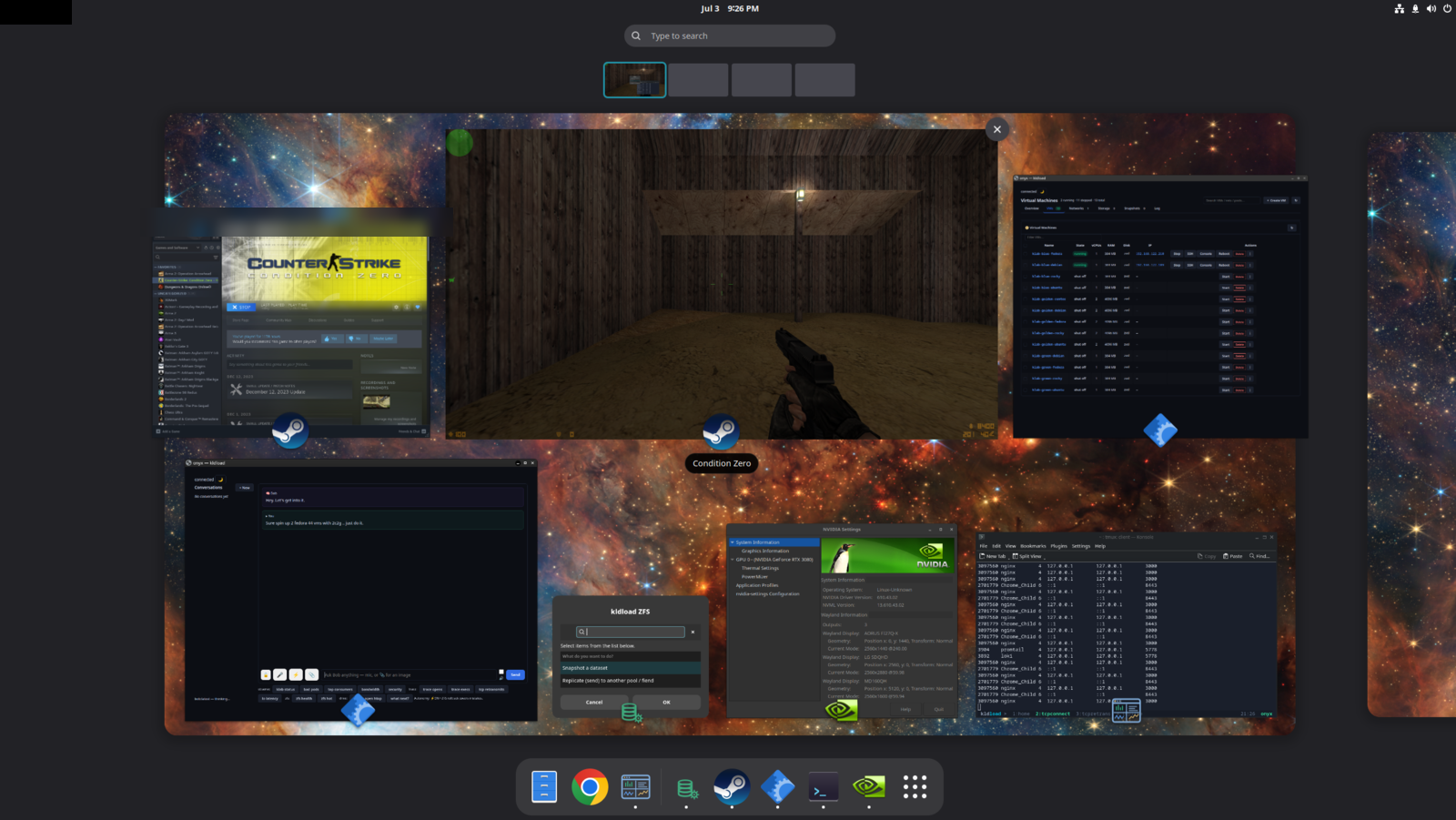Show all applications grid

tap(915, 787)
